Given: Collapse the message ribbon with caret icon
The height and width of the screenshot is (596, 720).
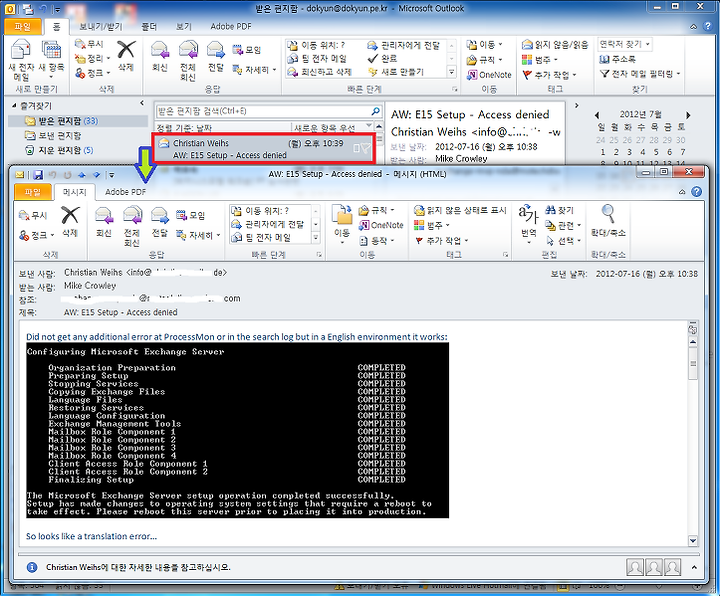Looking at the screenshot, I should coord(682,192).
